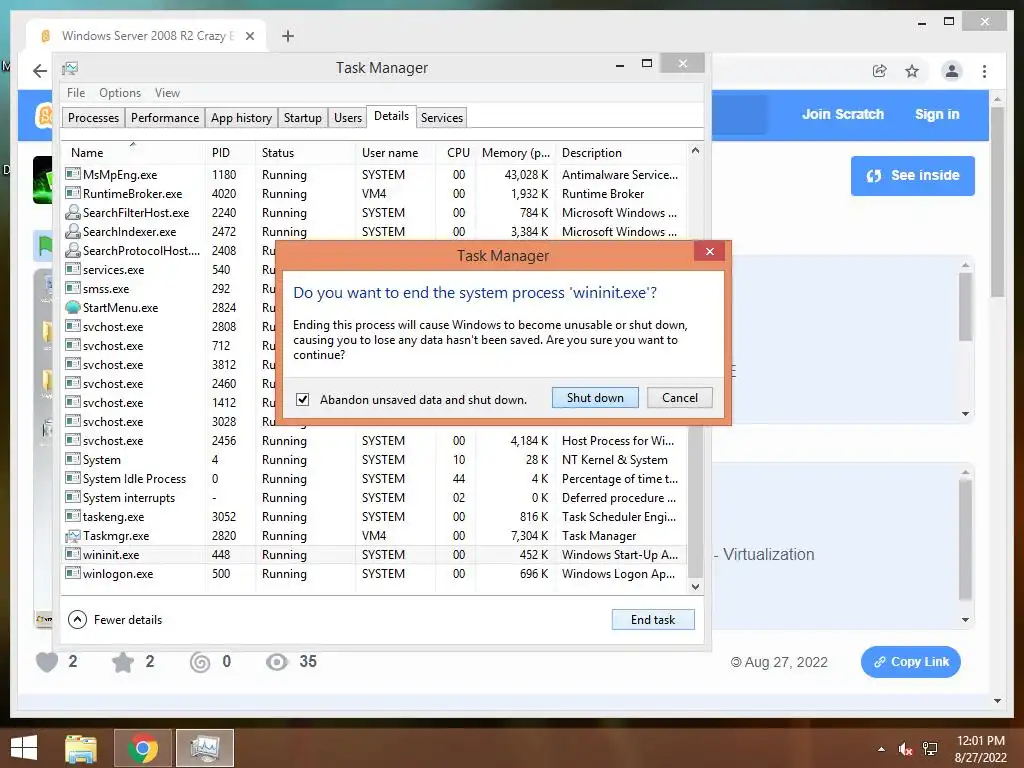Open the network tray icon

point(930,749)
